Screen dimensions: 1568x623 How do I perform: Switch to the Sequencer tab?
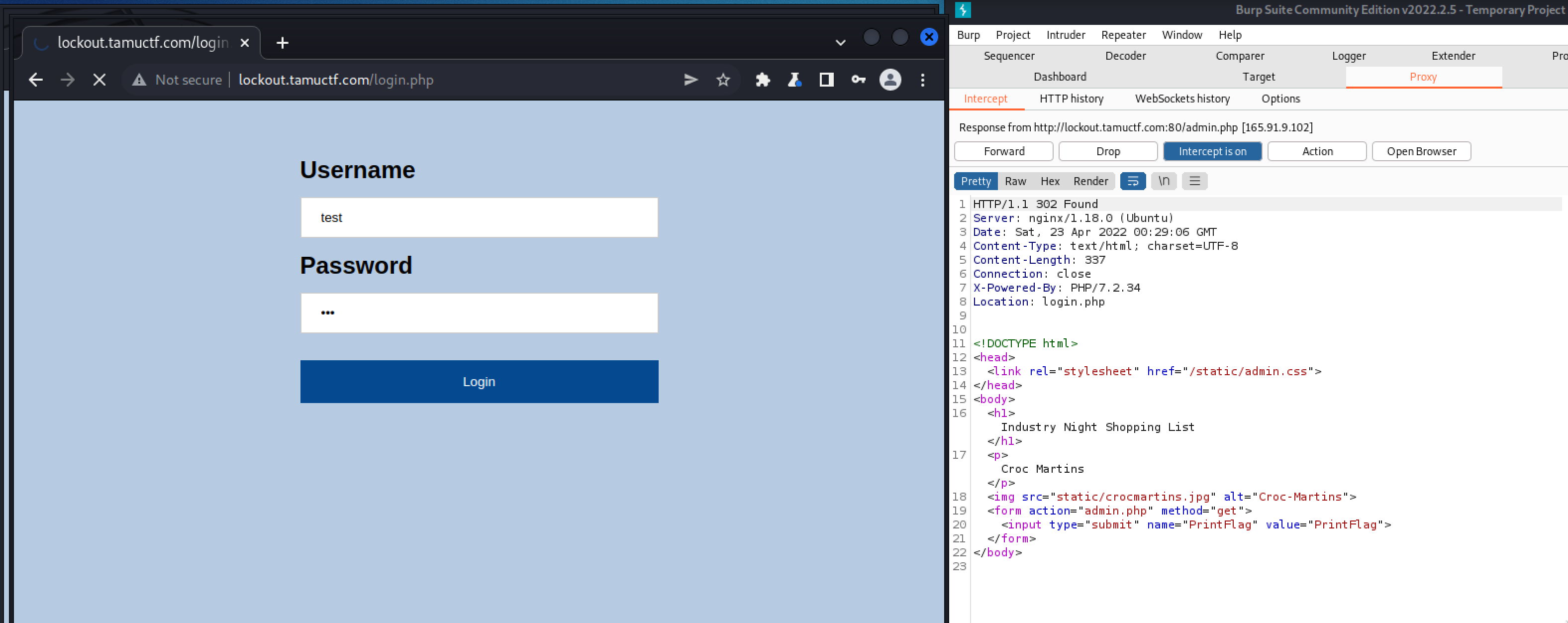pyautogui.click(x=1009, y=56)
